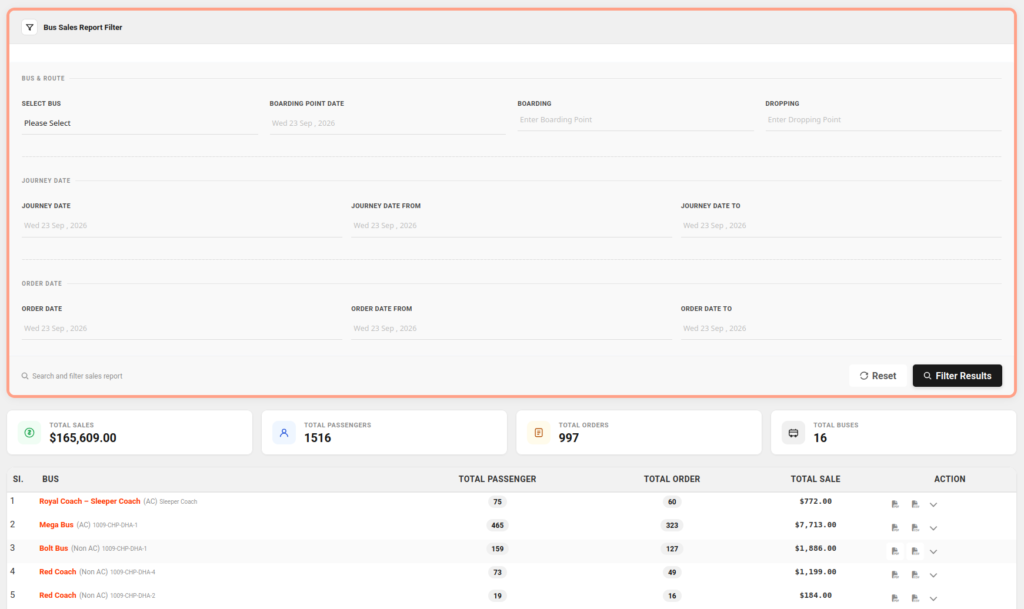Click the 323 order badge for Mega Bus

click(x=671, y=525)
